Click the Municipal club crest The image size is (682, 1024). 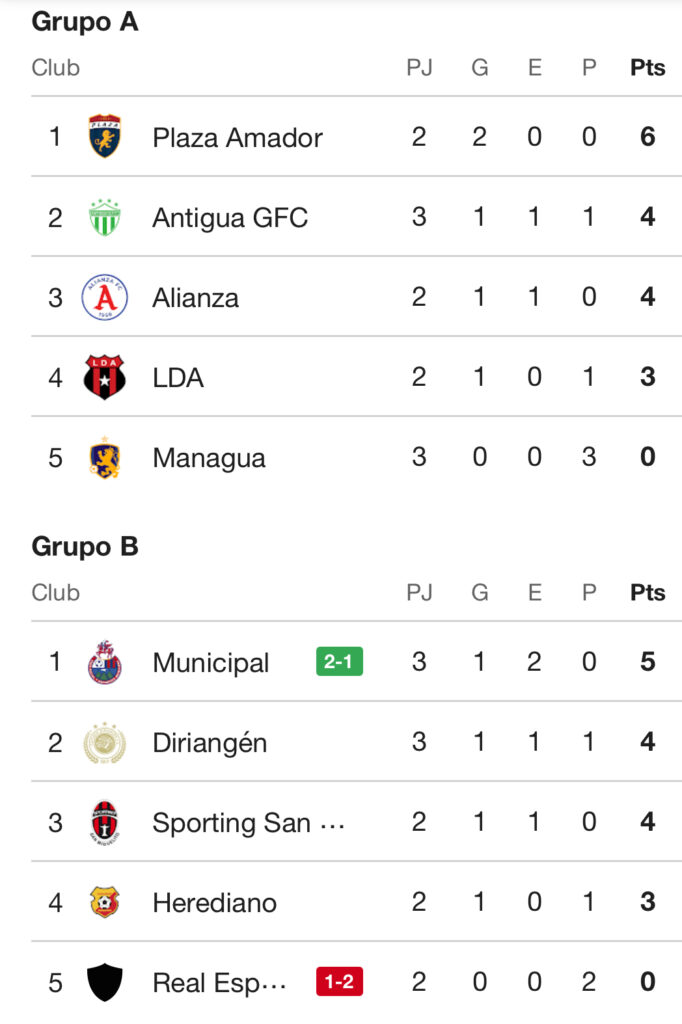pos(104,662)
